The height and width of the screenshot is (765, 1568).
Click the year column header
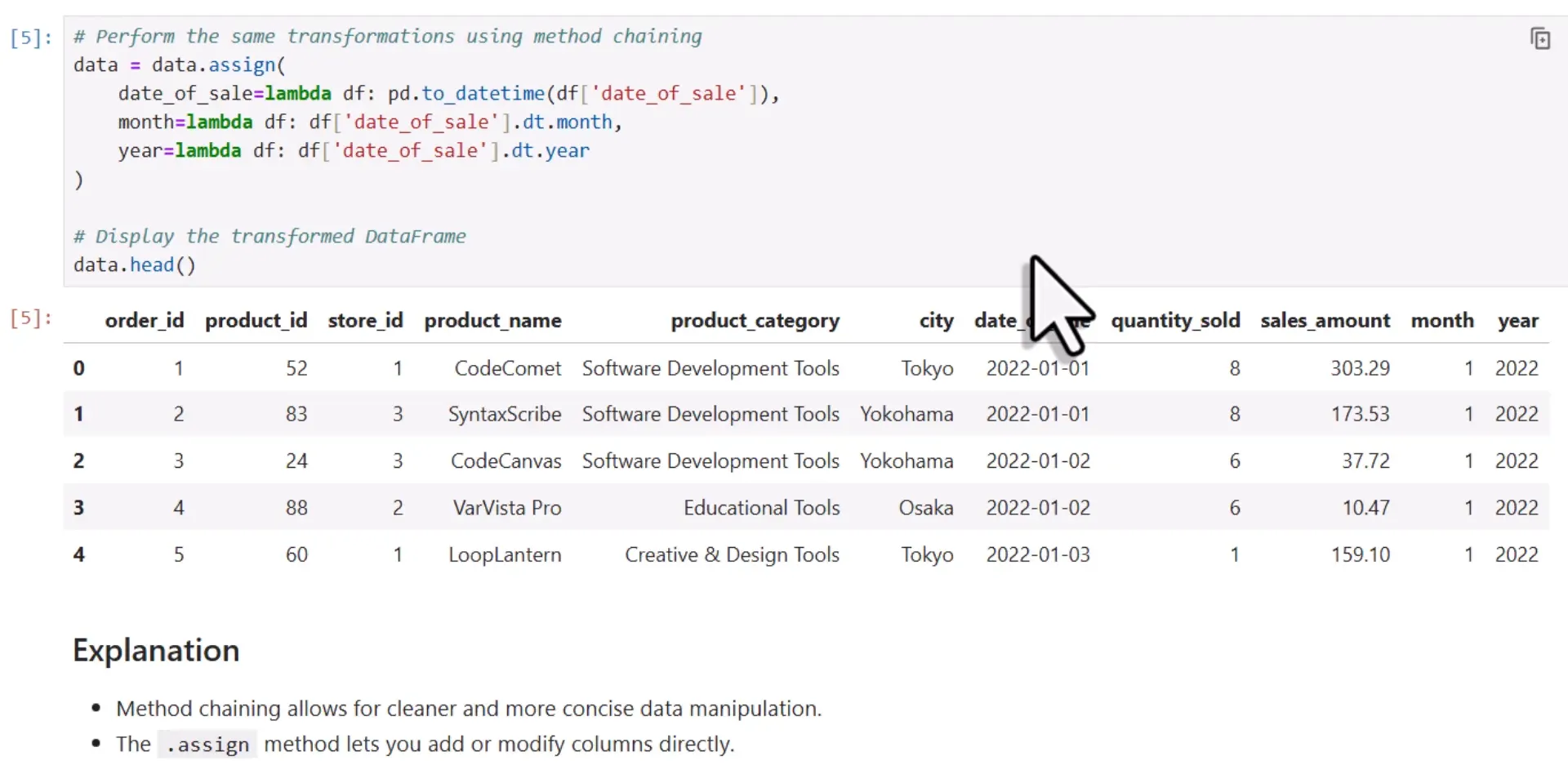(1517, 321)
